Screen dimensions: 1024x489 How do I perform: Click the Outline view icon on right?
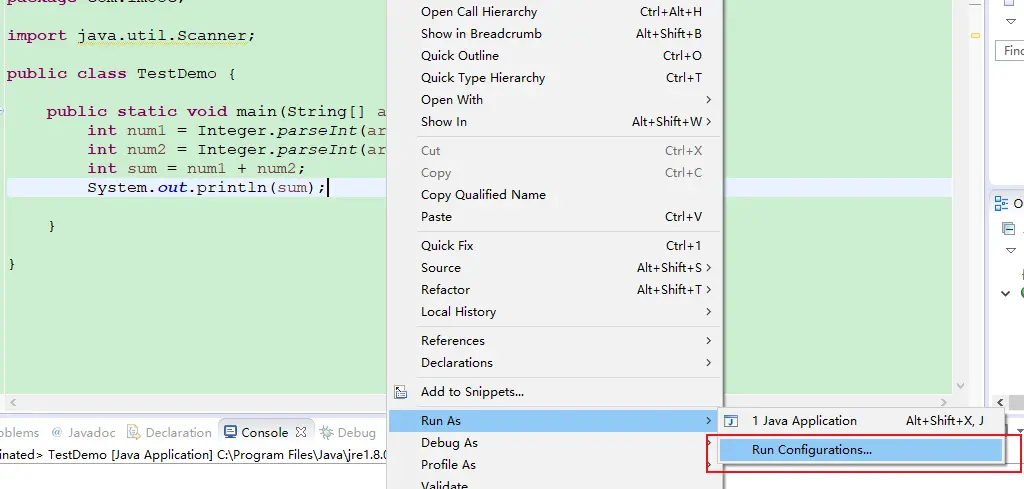point(1001,204)
